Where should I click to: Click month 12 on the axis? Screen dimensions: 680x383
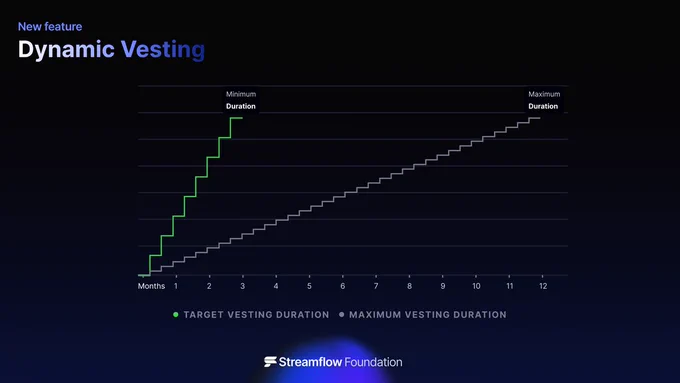[543, 286]
